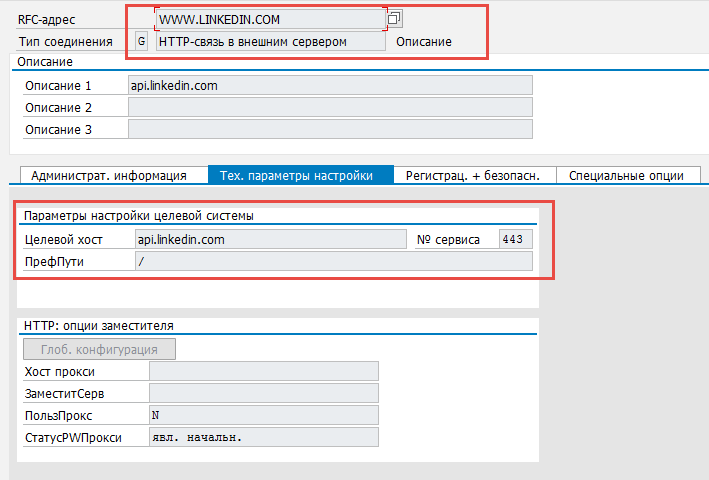Click Описание text right of connection type
Screen dimensions: 709x480
[x=424, y=42]
